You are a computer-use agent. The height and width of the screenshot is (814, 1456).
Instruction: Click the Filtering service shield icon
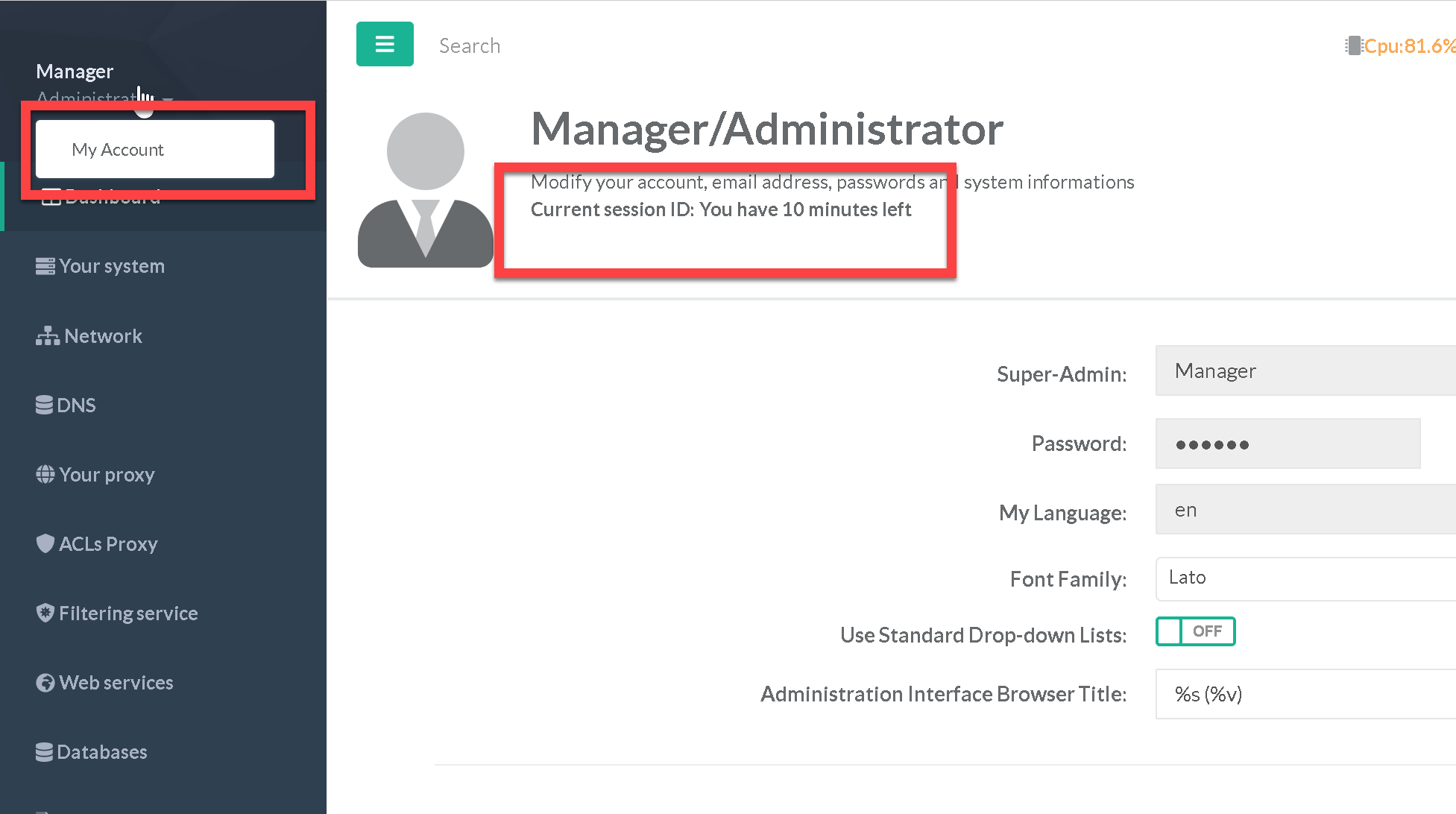[45, 613]
